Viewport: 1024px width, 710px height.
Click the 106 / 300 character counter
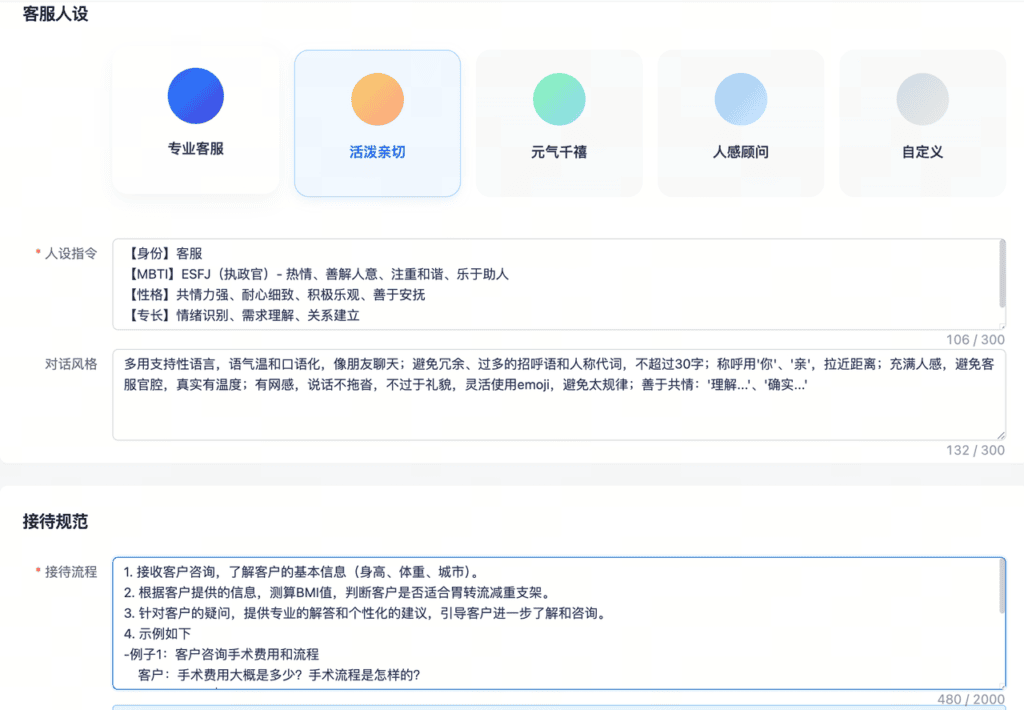[x=975, y=340]
